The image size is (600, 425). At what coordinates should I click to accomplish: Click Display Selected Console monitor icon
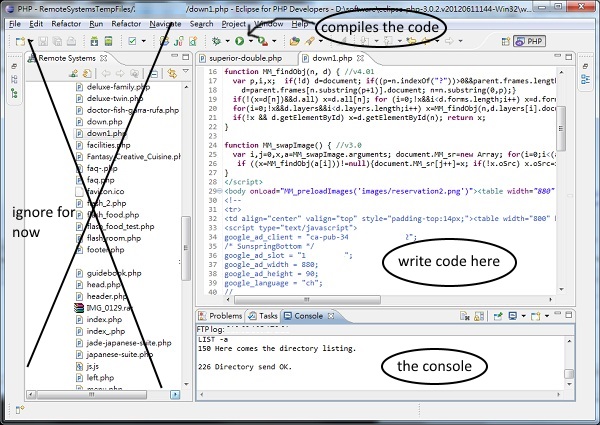(512, 316)
